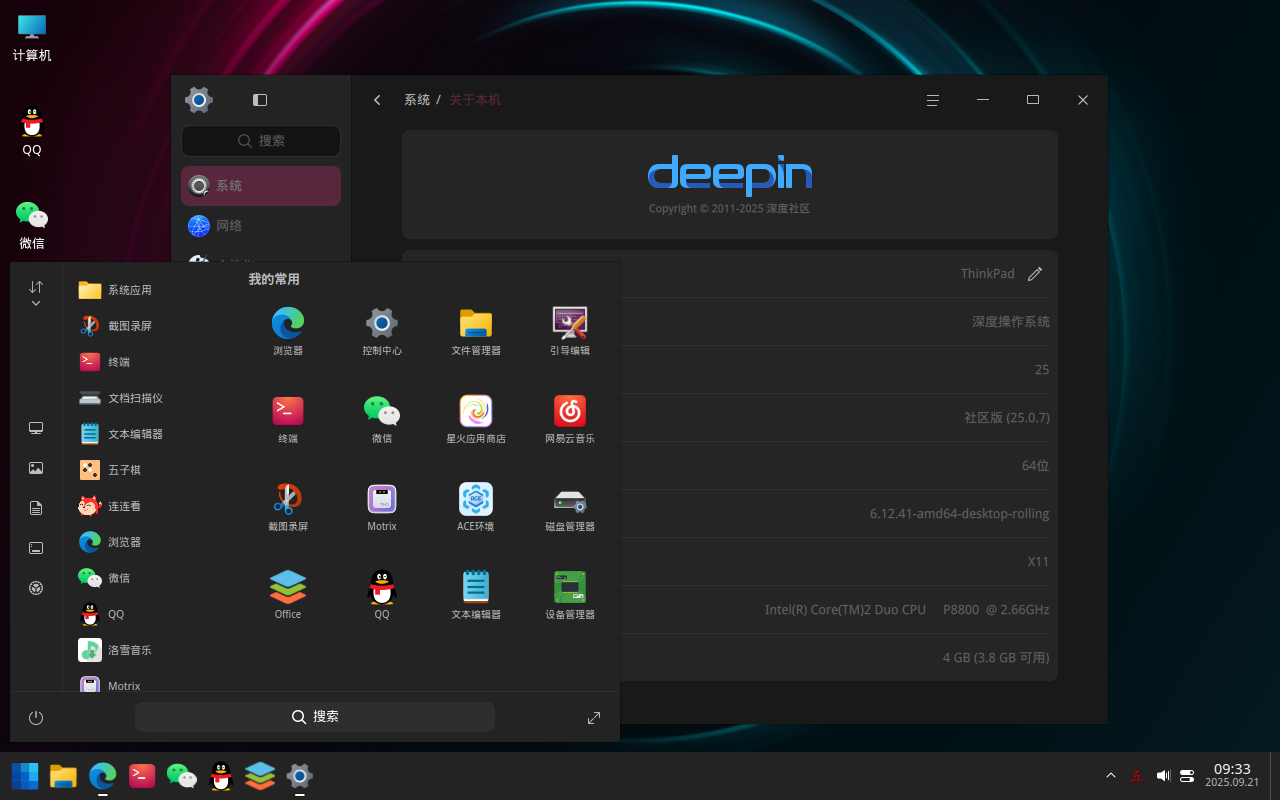Select the kernel version 6.12.41-amd64-desktop-rolling text
The height and width of the screenshot is (800, 1280).
(960, 514)
